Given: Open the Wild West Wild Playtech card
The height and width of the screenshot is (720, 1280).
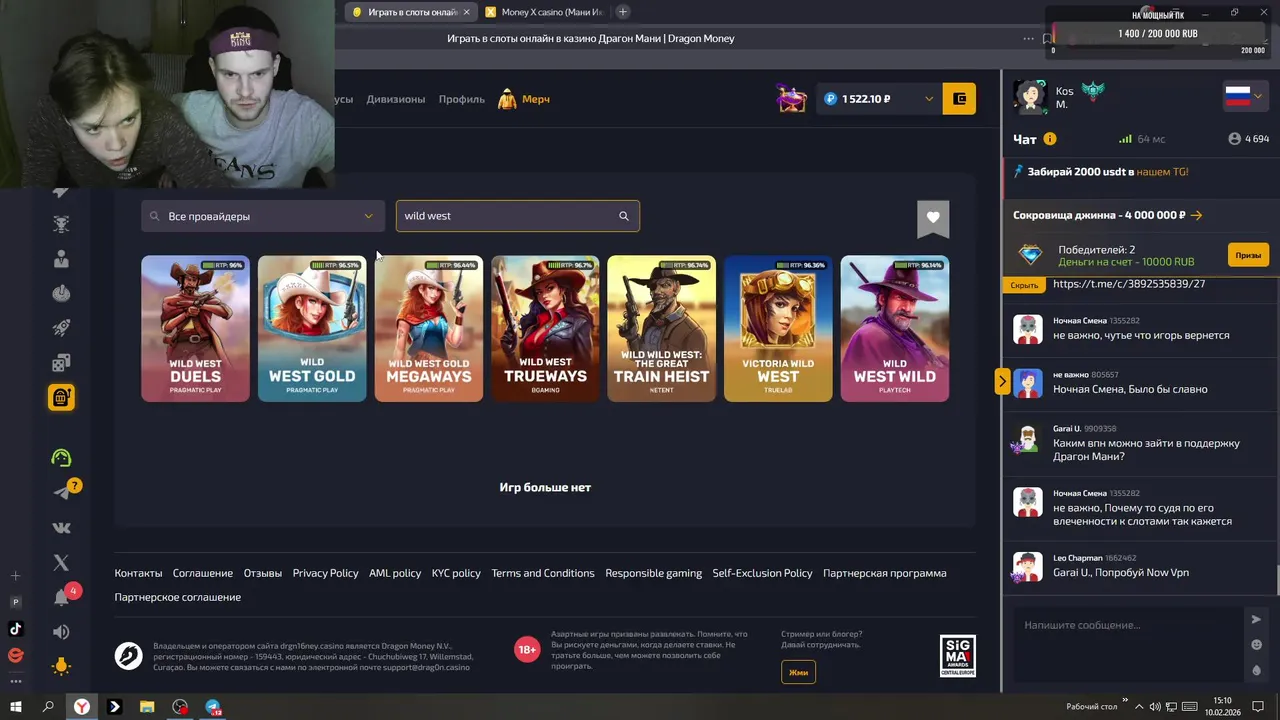Looking at the screenshot, I should 895,329.
